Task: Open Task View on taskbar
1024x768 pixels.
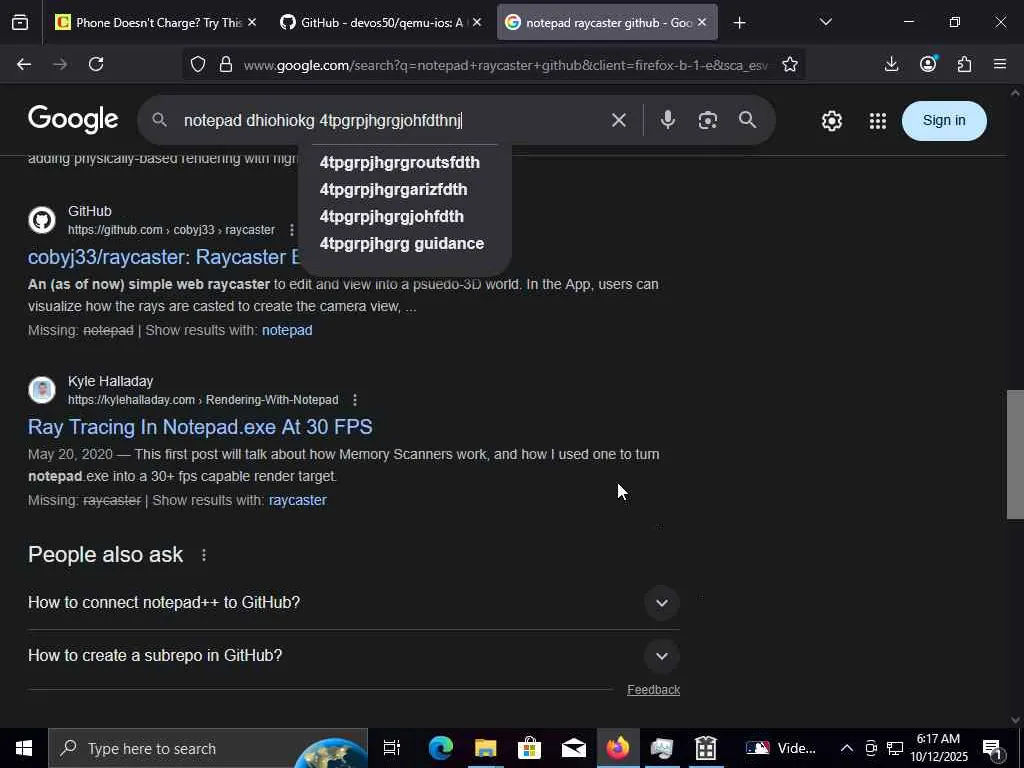Action: (392, 748)
